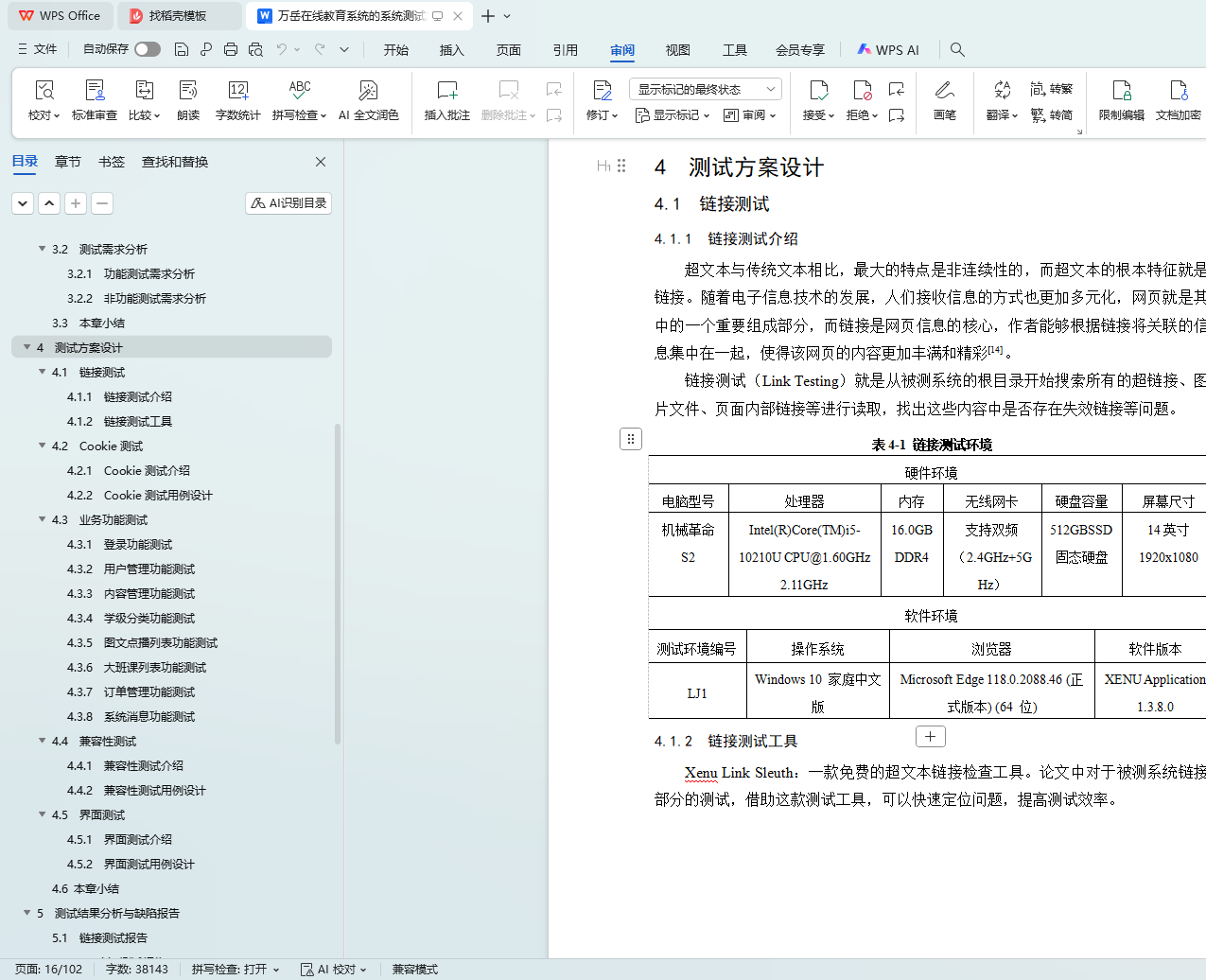Click the AI识别目录 button
1206x980 pixels.
pyautogui.click(x=288, y=202)
